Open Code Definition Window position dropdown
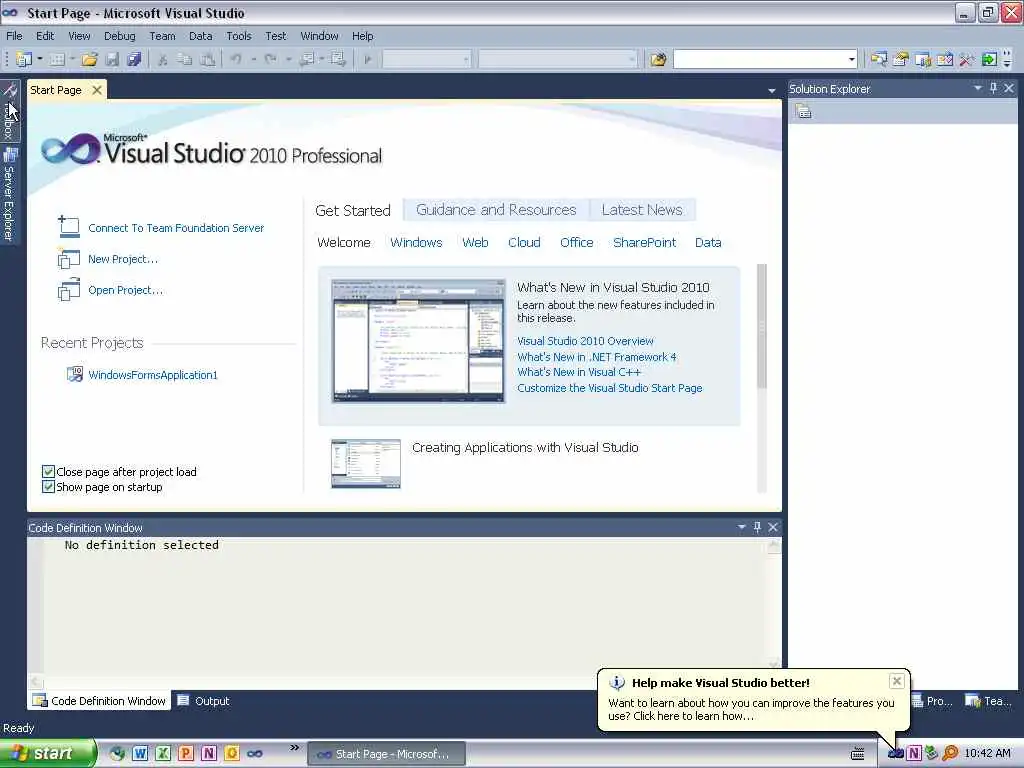 tap(742, 527)
